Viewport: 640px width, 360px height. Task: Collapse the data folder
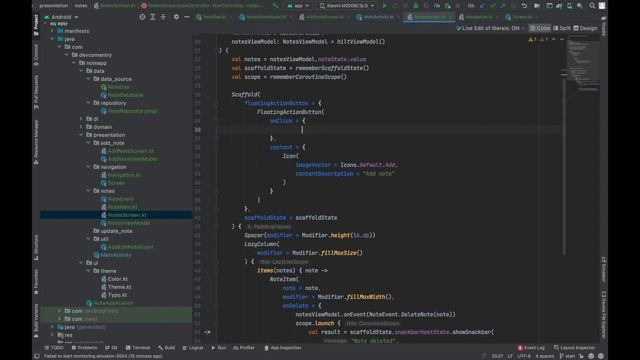coord(81,71)
